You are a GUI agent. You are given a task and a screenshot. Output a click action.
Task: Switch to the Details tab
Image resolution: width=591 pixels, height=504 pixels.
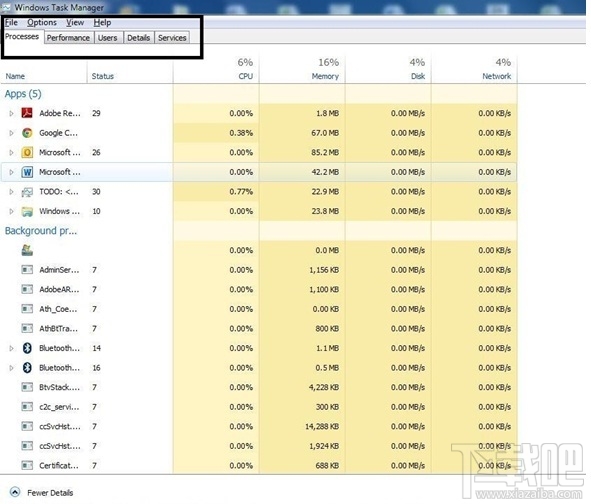138,38
